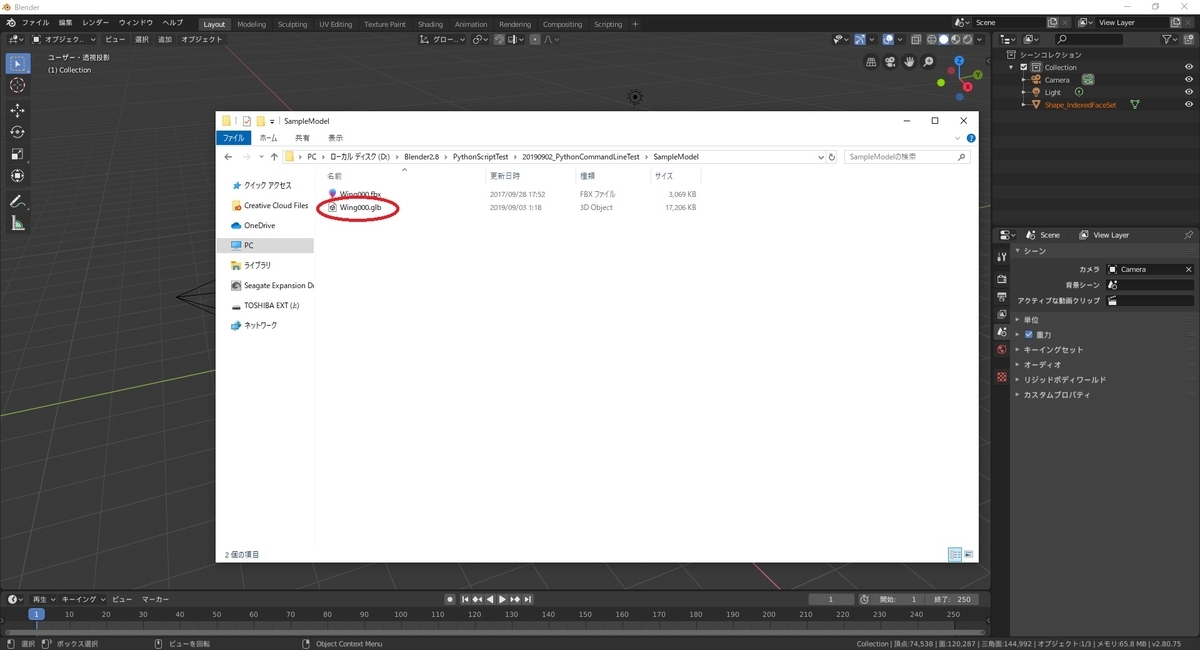The width and height of the screenshot is (1200, 650).
Task: Toggle the 重力 (gravity) checkbox
Action: pyautogui.click(x=1028, y=334)
